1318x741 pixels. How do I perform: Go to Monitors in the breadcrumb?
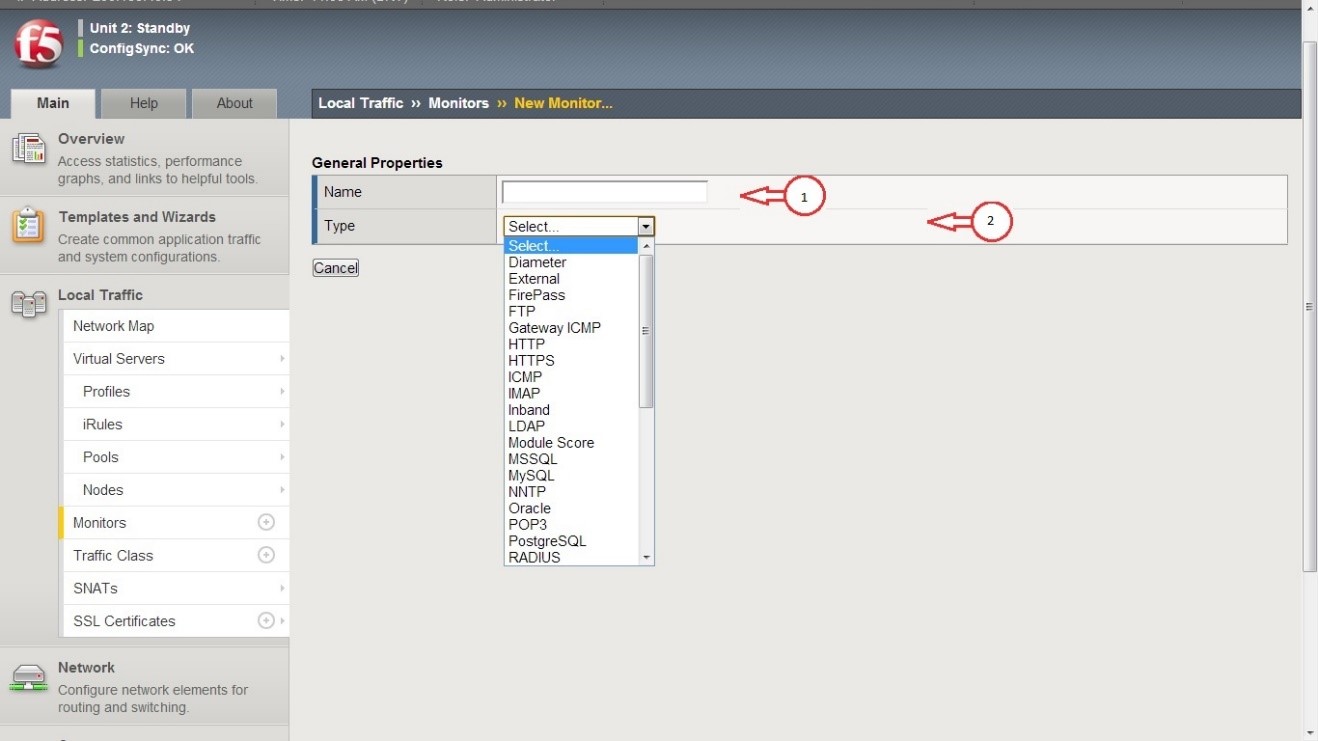(458, 103)
